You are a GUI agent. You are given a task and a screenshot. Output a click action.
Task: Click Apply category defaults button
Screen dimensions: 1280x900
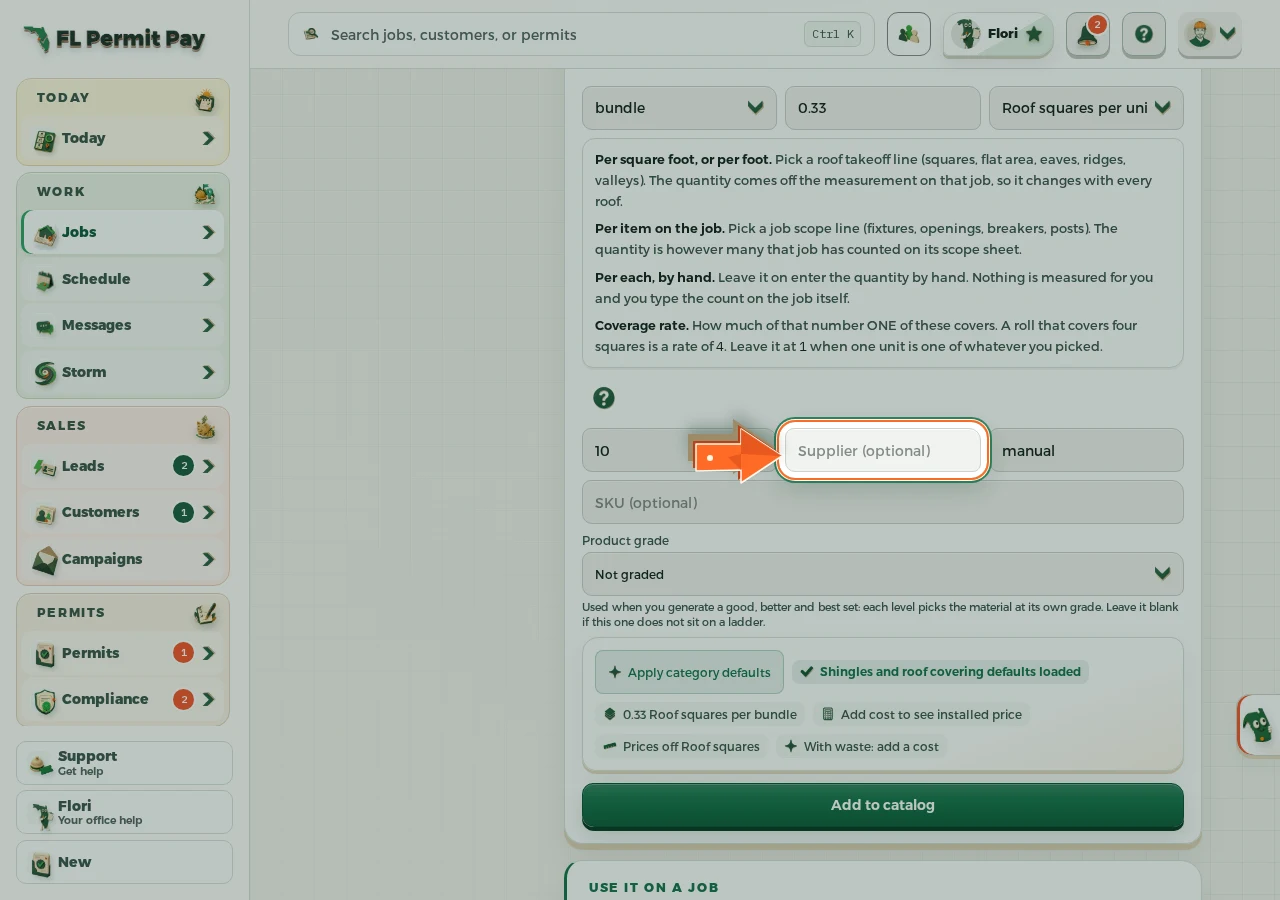tap(689, 672)
